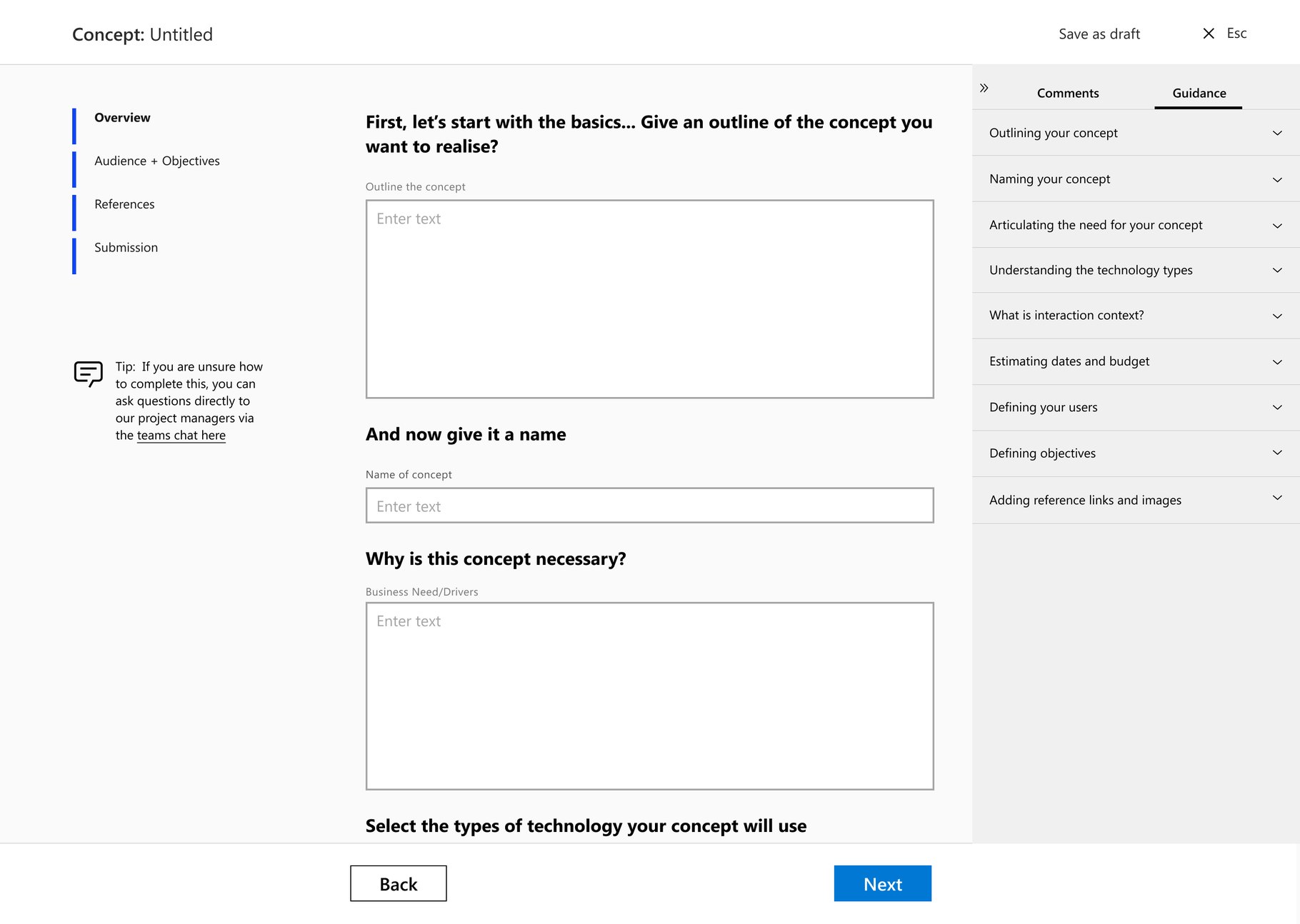Expand 'Defining objectives' guidance section
This screenshot has height=924, width=1300.
(x=1136, y=453)
